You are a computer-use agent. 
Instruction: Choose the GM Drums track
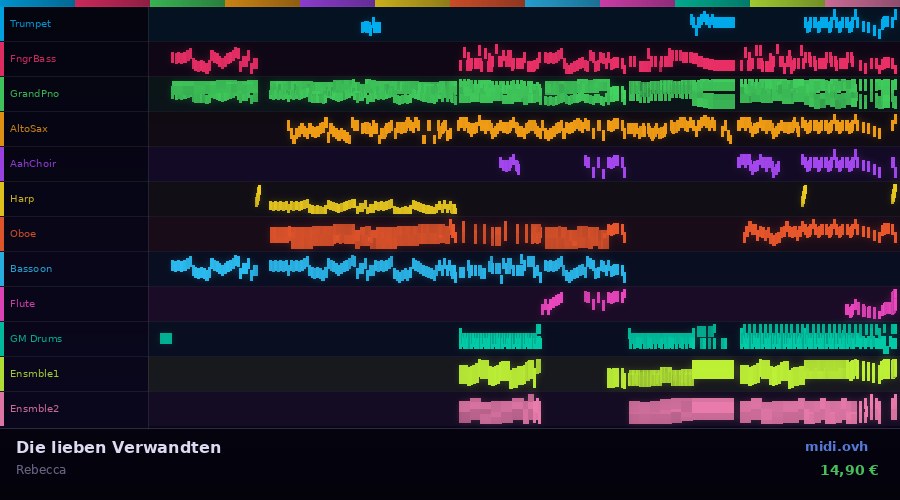pyautogui.click(x=36, y=339)
